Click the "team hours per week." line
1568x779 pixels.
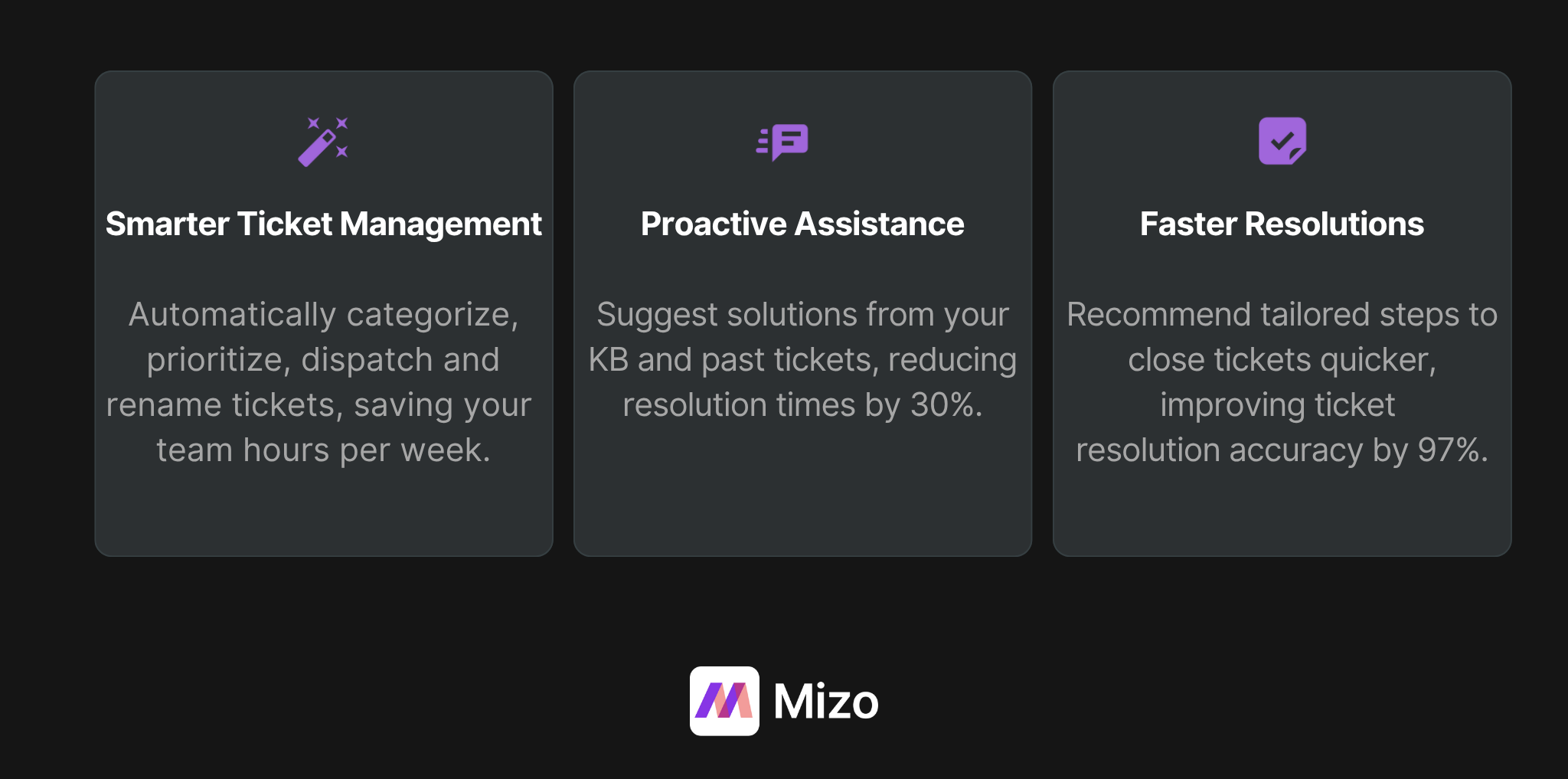[323, 450]
